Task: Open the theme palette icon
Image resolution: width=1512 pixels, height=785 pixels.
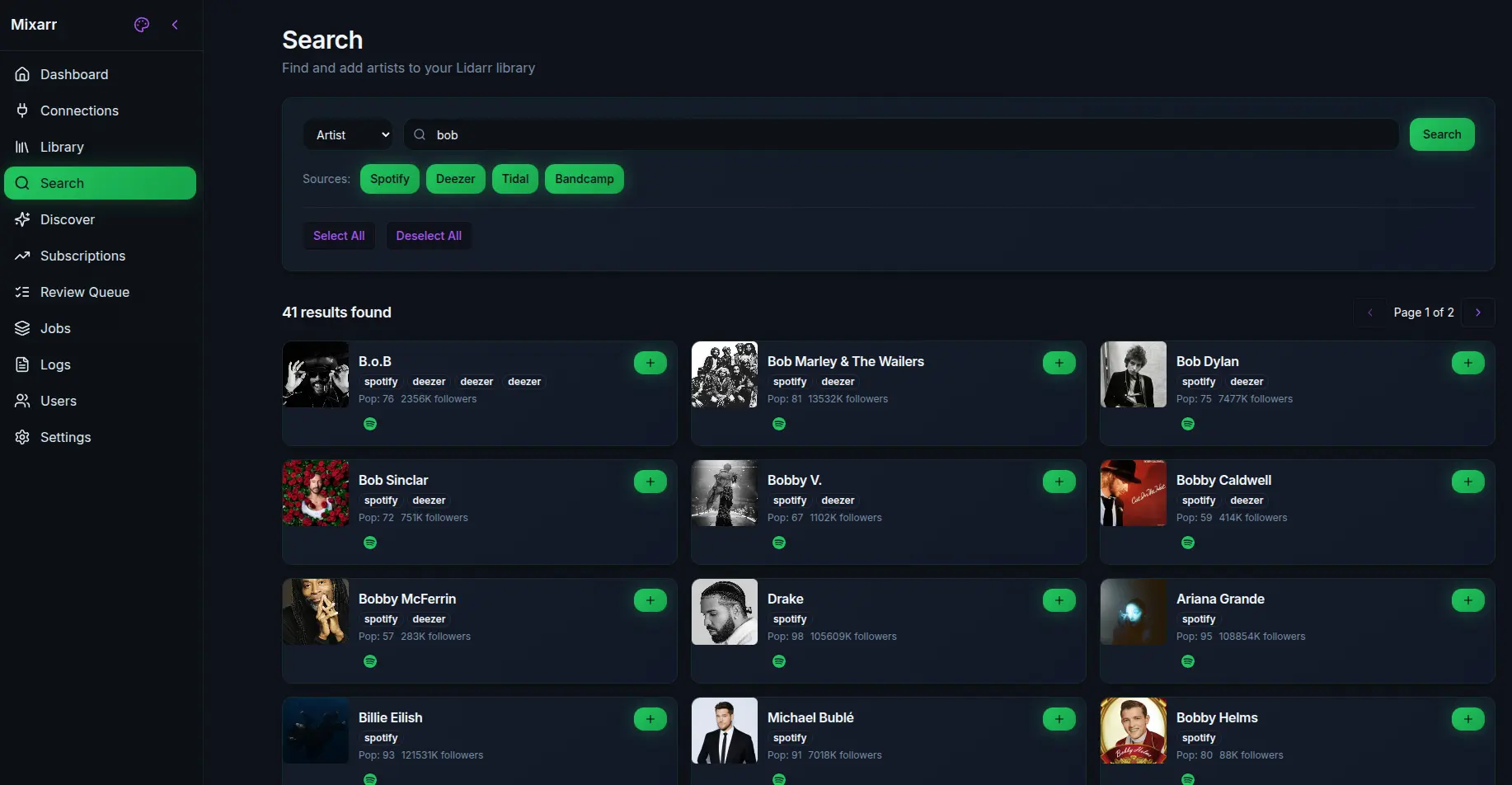Action: click(142, 25)
